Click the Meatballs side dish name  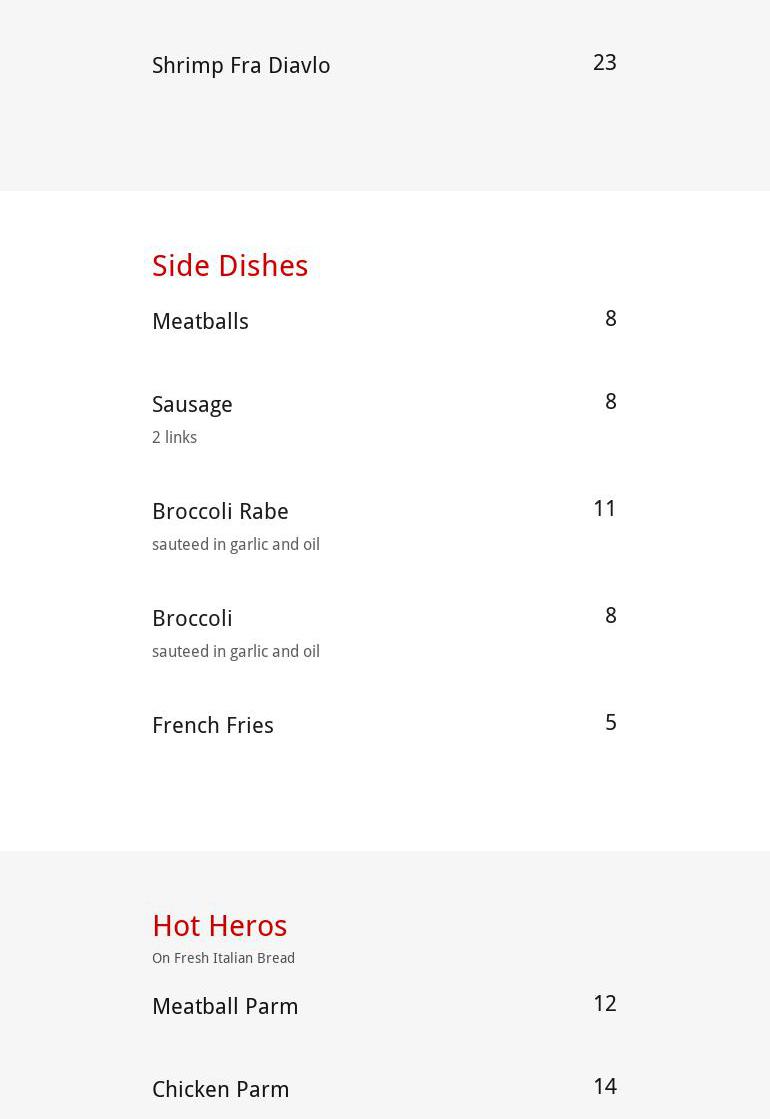coord(200,322)
